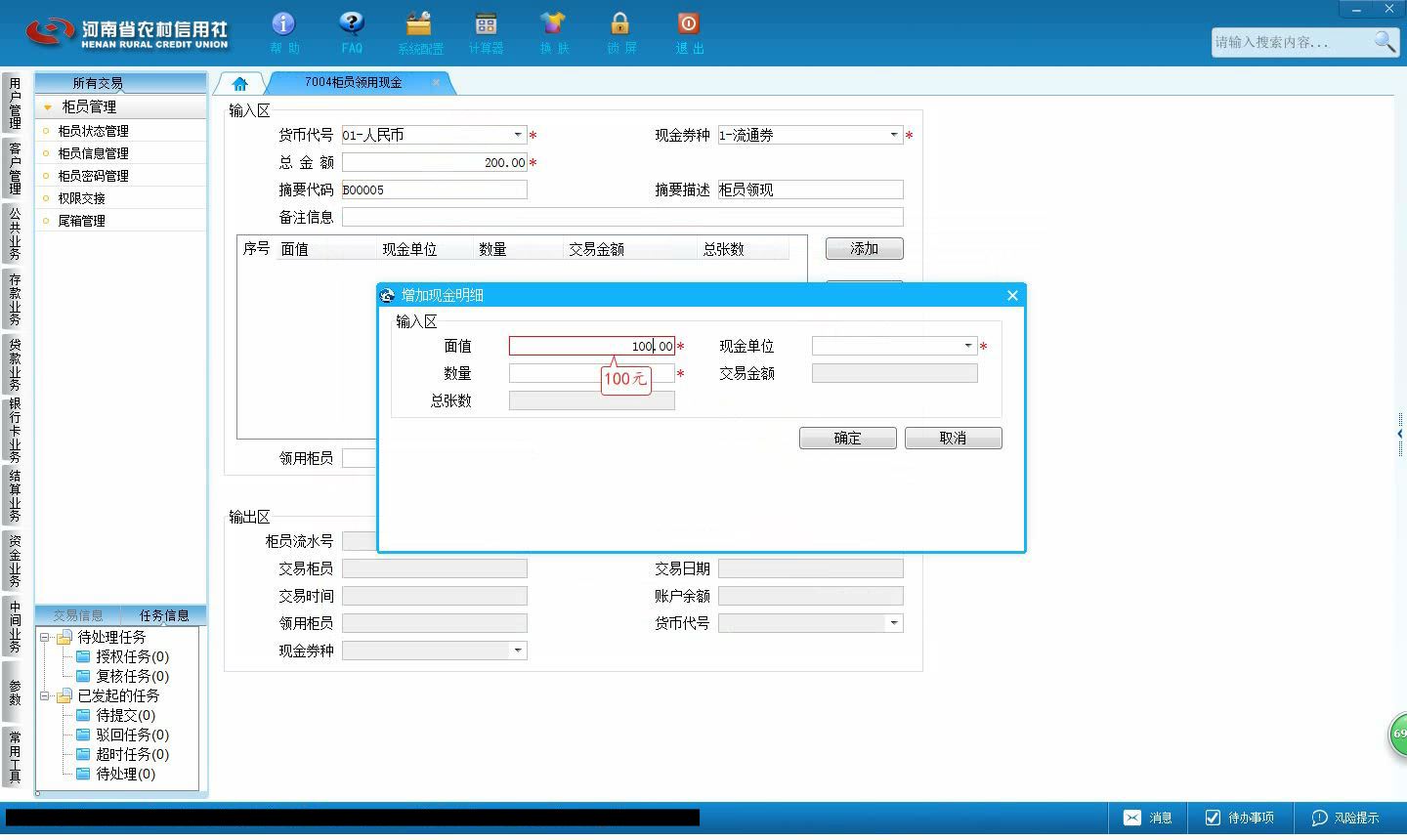Click the search magnifier icon

coord(1385,41)
